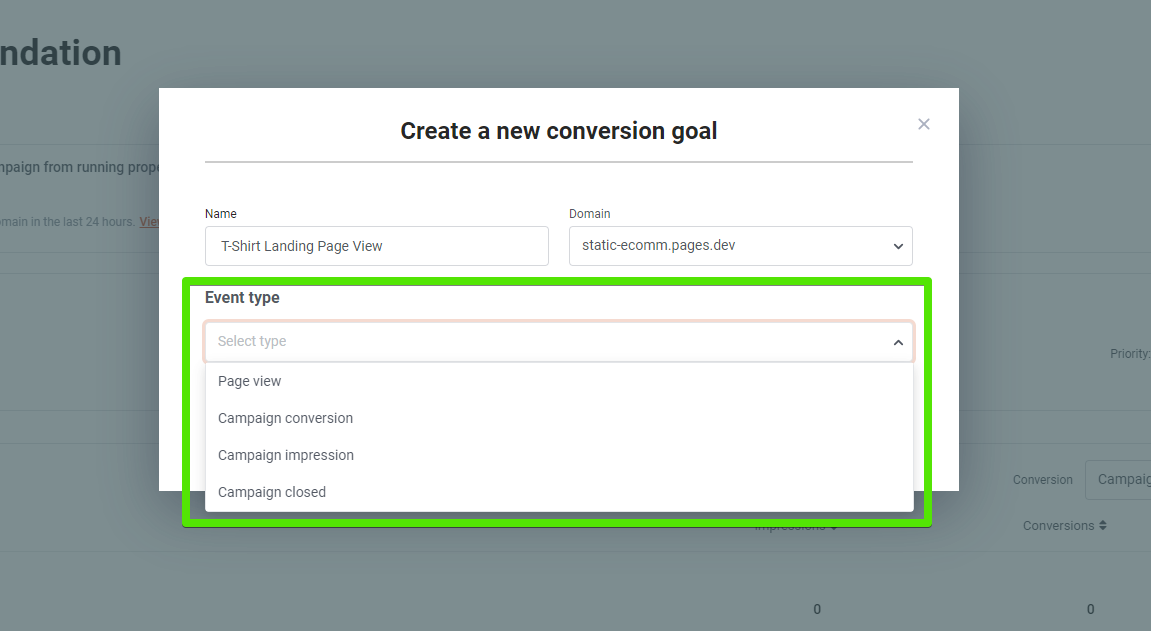Collapse the Event type dropdown
The width and height of the screenshot is (1151, 631).
(x=559, y=341)
